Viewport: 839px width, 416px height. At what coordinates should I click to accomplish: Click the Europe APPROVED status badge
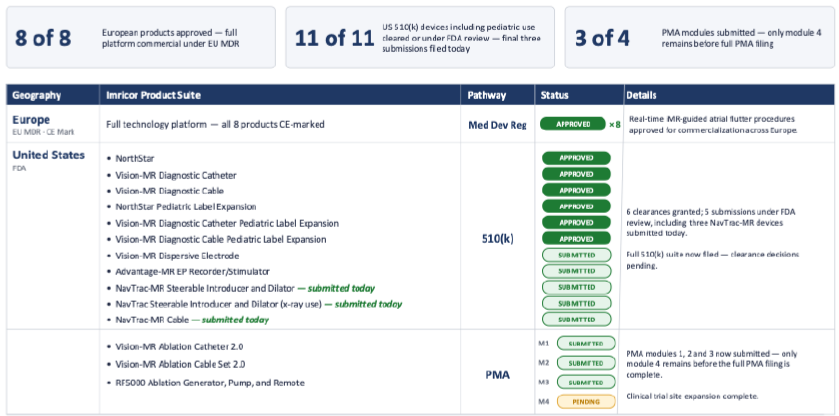(573, 124)
